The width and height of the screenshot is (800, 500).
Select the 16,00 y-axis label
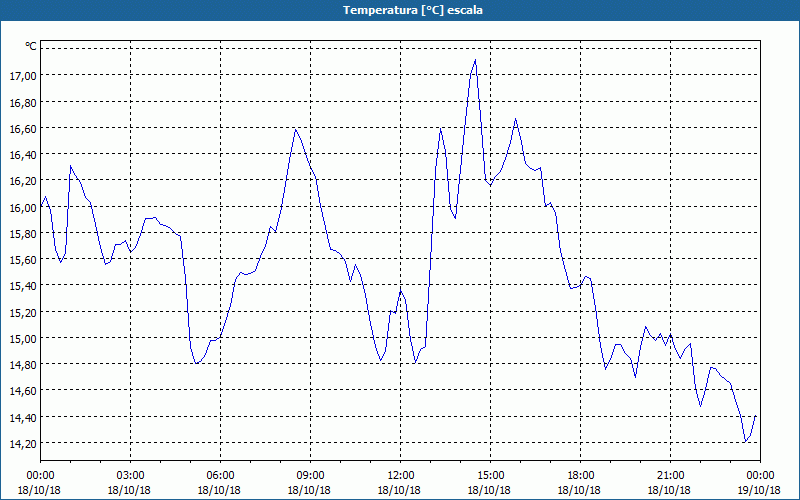tap(23, 208)
